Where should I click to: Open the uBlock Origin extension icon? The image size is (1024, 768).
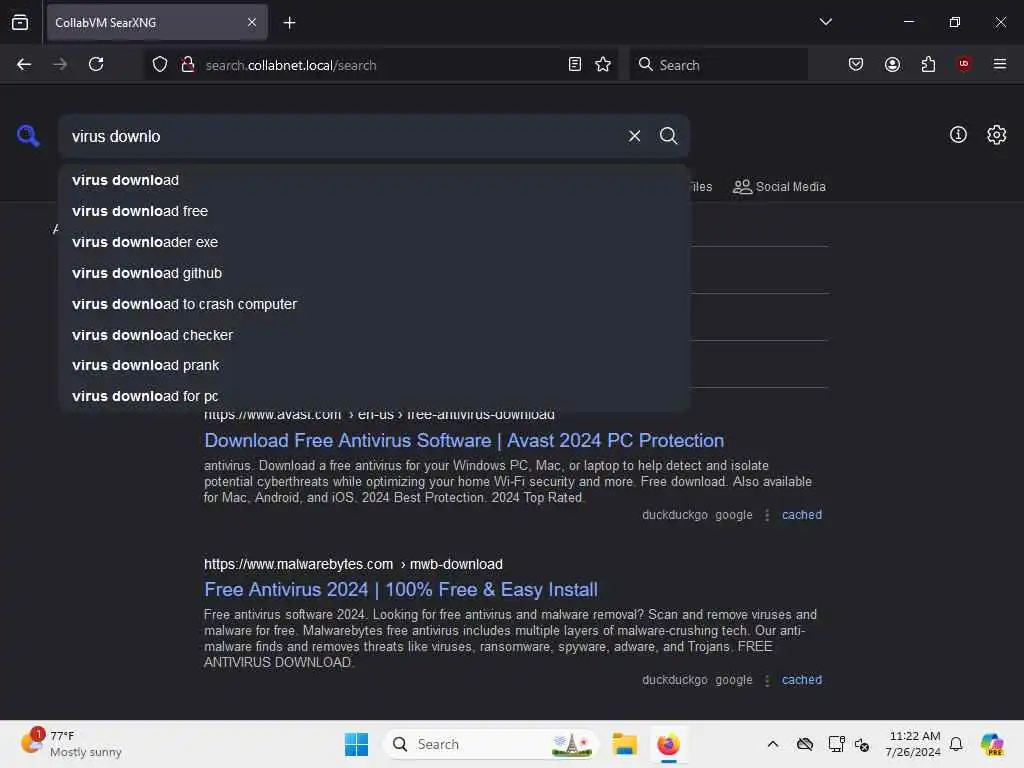pyautogui.click(x=964, y=64)
